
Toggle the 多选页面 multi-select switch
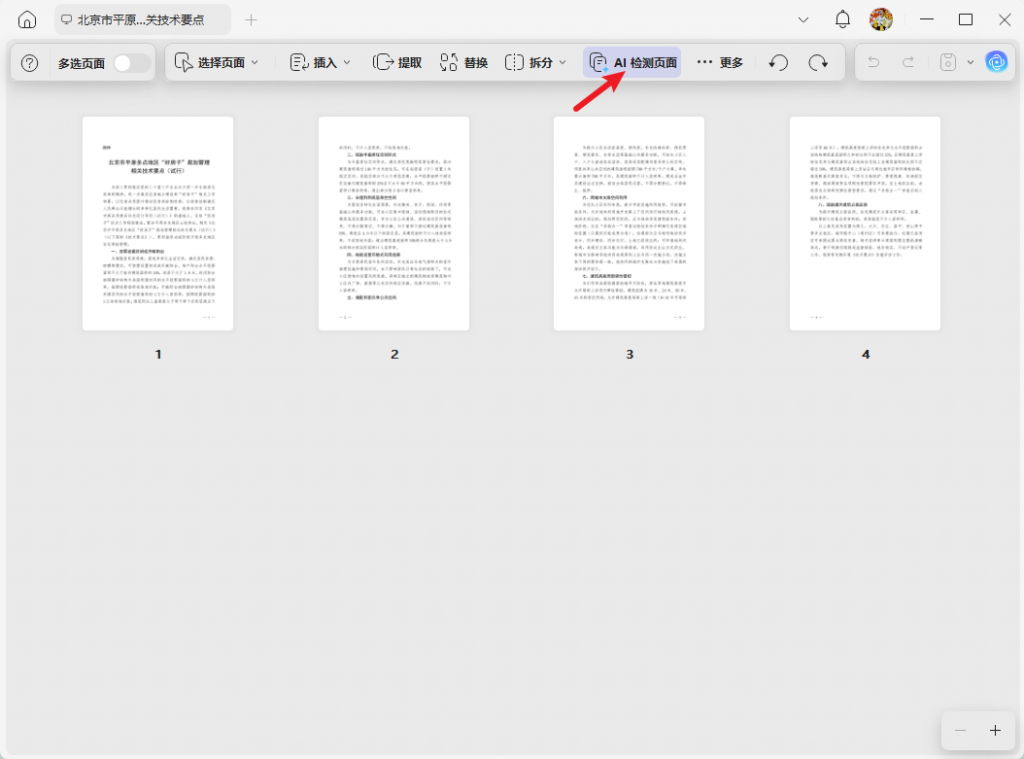131,63
